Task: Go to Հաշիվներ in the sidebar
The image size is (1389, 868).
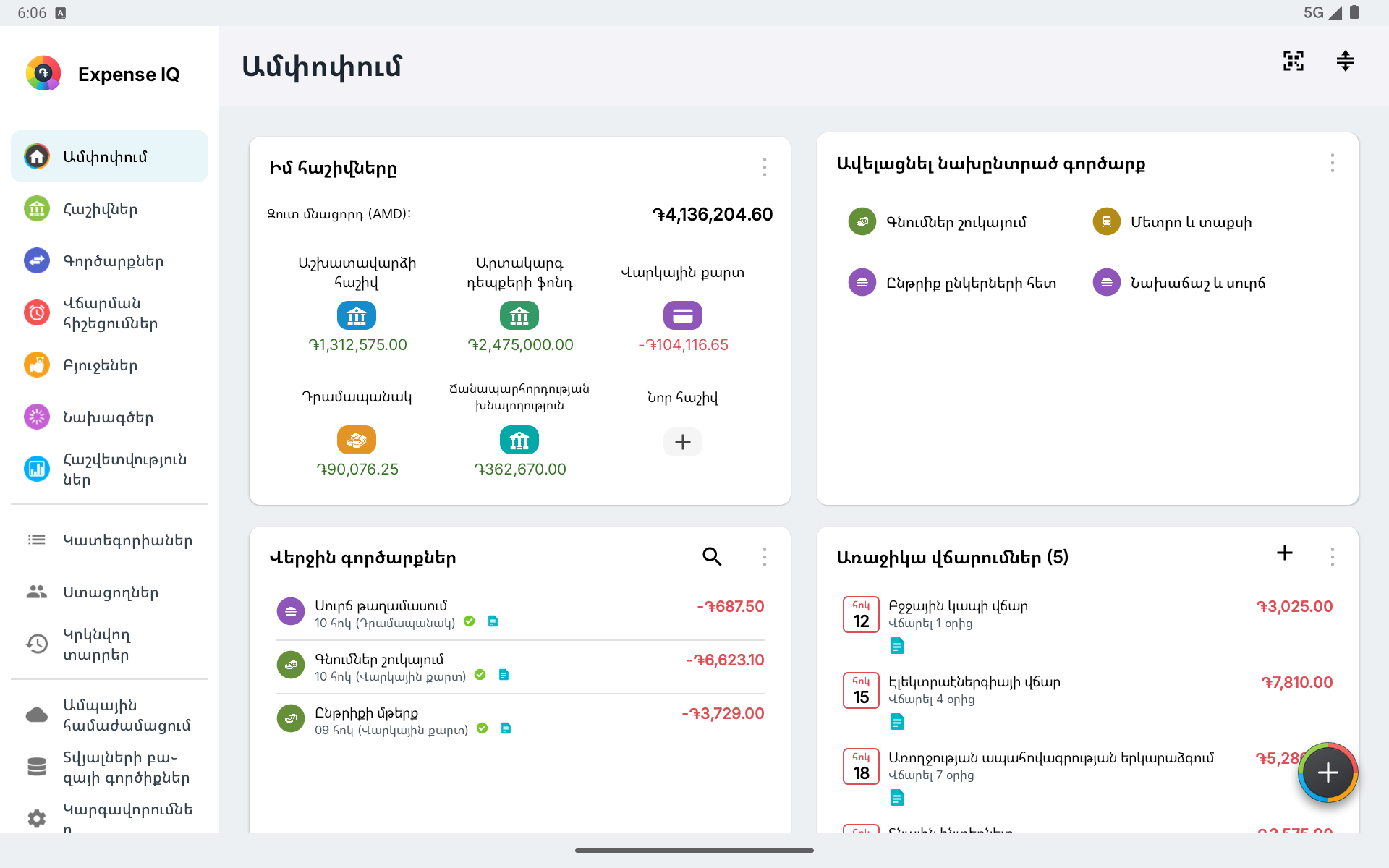Action: (x=109, y=208)
